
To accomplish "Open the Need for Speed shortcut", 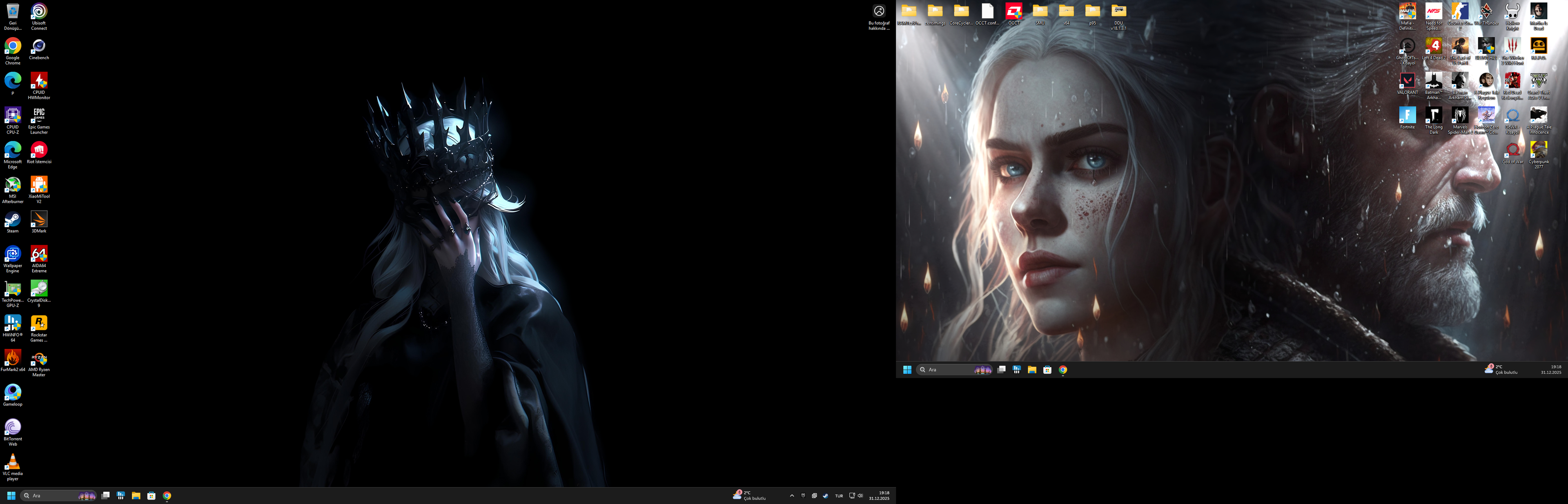I will (x=1434, y=17).
